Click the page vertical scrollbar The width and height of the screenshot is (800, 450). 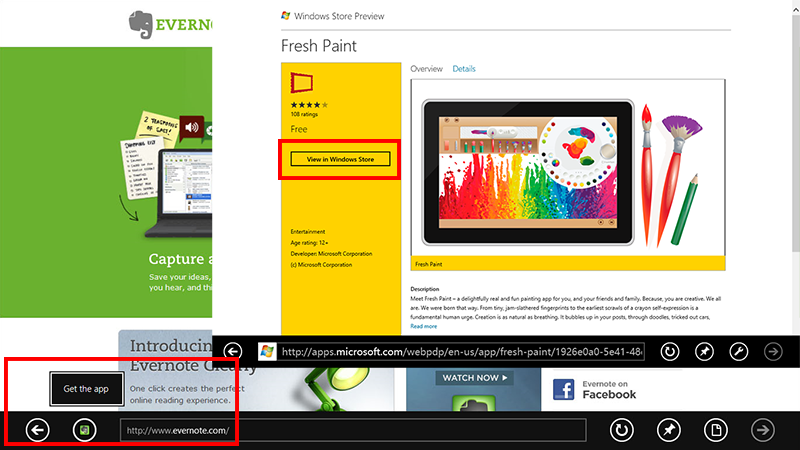tap(795, 133)
